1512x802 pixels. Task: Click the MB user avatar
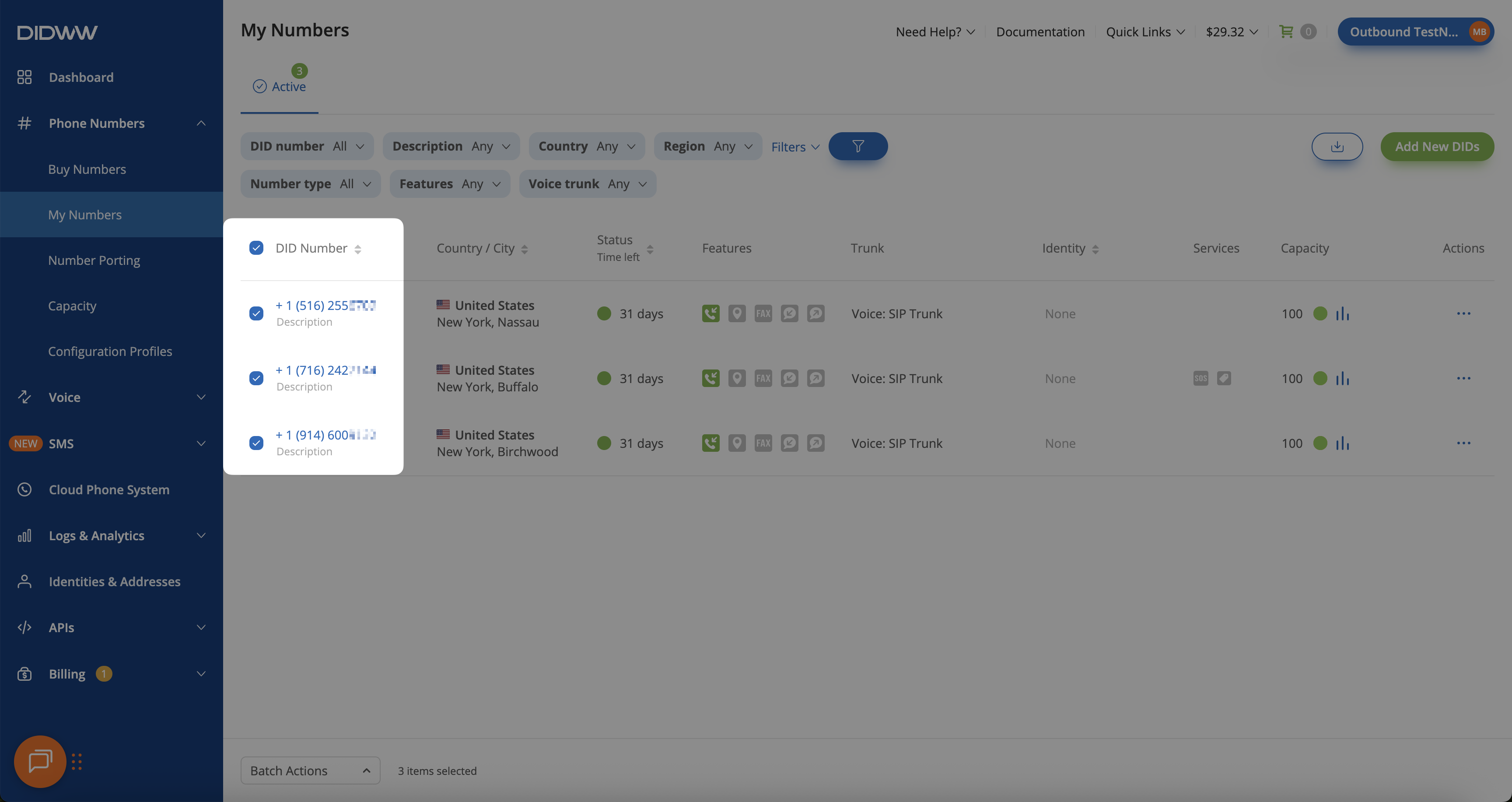pyautogui.click(x=1479, y=32)
